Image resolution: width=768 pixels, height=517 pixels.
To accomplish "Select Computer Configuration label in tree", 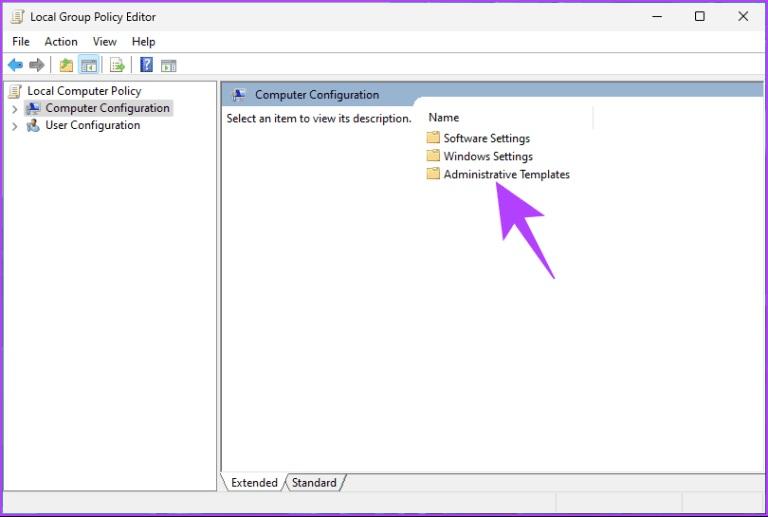I will click(107, 108).
